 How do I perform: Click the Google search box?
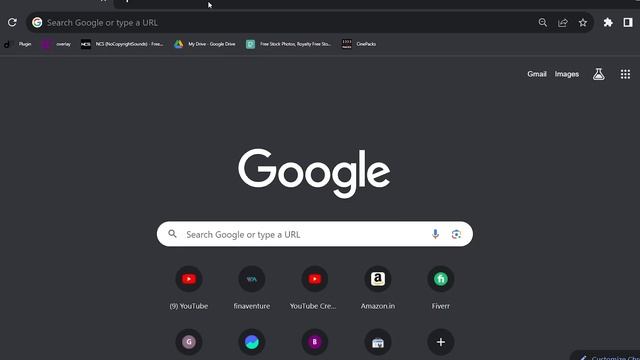(315, 234)
